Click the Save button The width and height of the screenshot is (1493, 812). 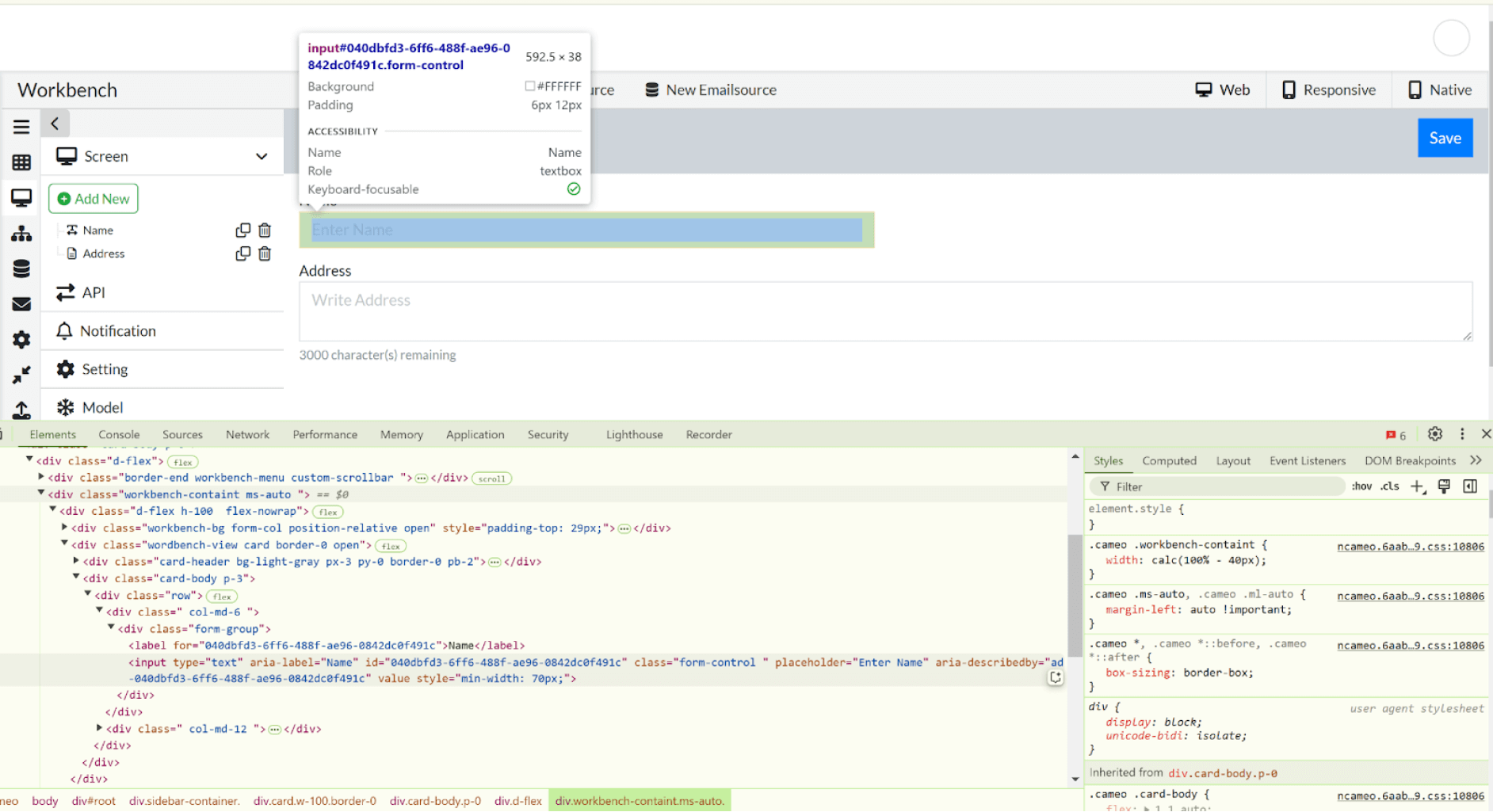(x=1445, y=138)
